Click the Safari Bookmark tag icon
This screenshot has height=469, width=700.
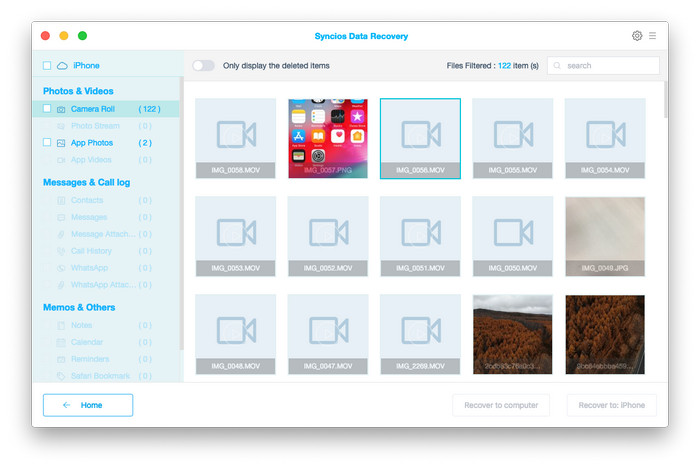61,376
